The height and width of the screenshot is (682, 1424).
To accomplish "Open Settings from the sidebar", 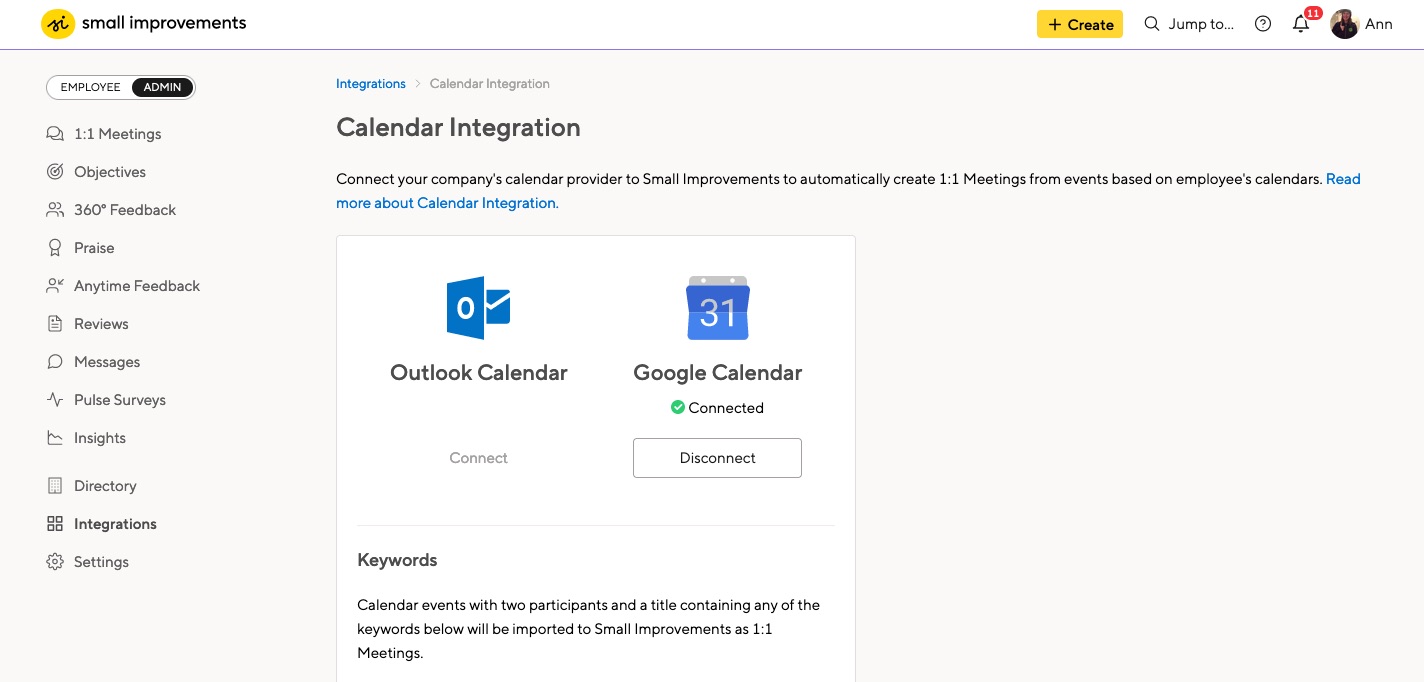I will tap(100, 561).
